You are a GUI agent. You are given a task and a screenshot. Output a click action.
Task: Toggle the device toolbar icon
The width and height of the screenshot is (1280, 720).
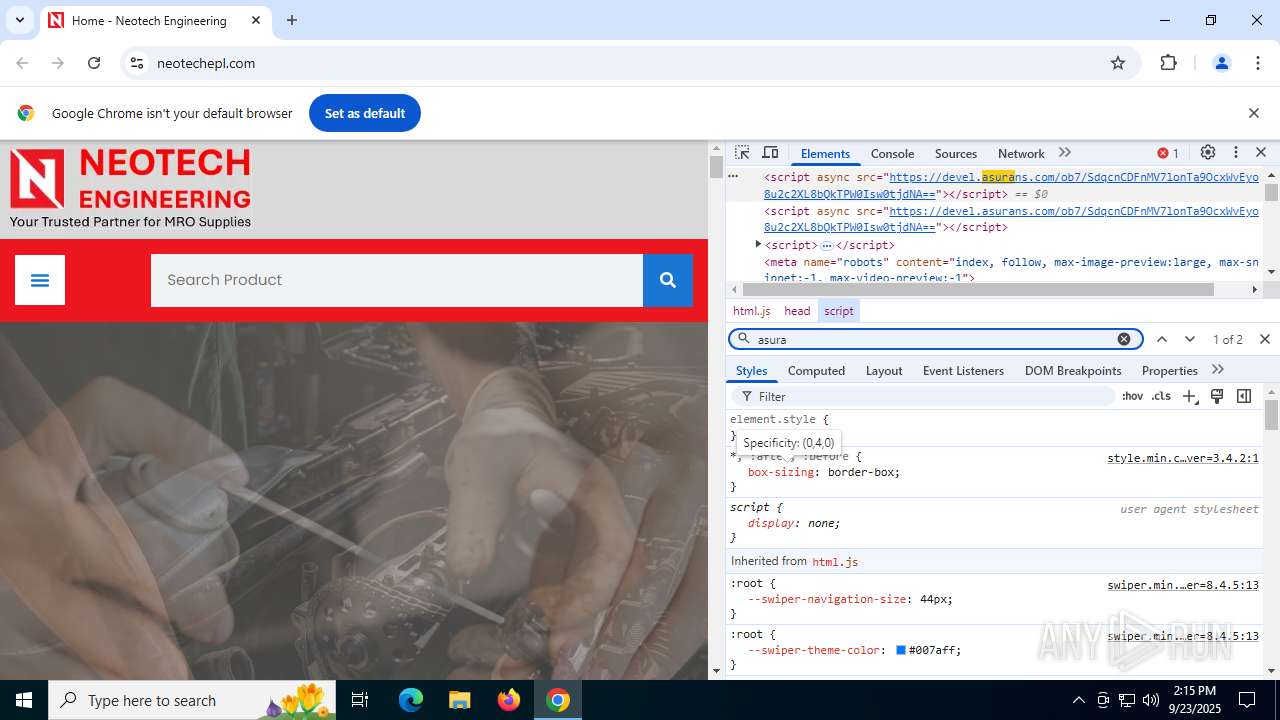point(770,153)
